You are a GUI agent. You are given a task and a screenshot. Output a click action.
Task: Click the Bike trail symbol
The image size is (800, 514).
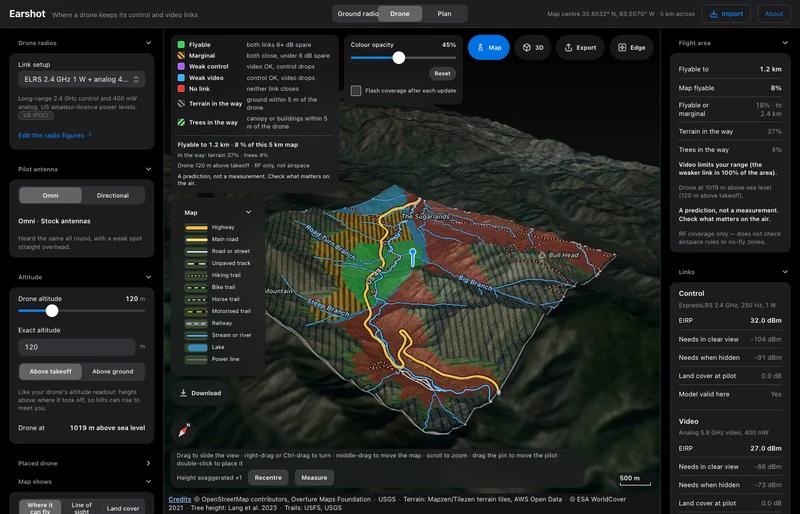pyautogui.click(x=196, y=287)
